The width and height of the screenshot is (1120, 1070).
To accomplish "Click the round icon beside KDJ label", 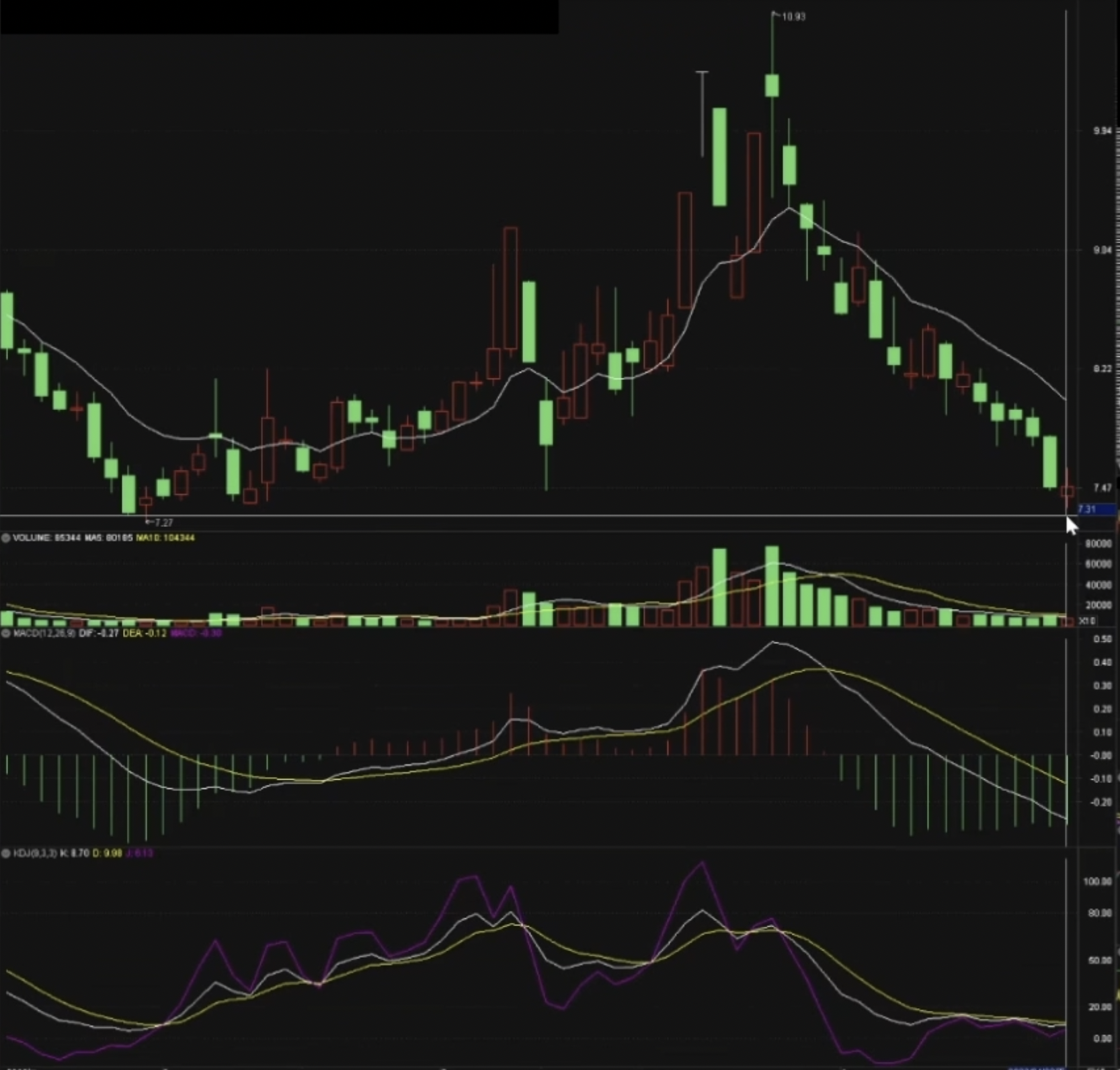I will point(5,854).
